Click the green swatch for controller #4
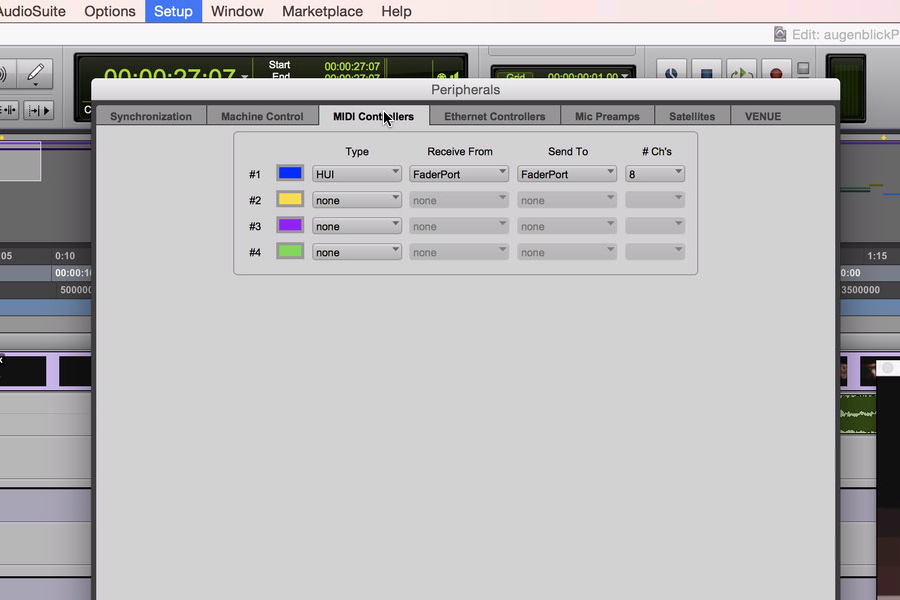The width and height of the screenshot is (900, 600). point(290,252)
